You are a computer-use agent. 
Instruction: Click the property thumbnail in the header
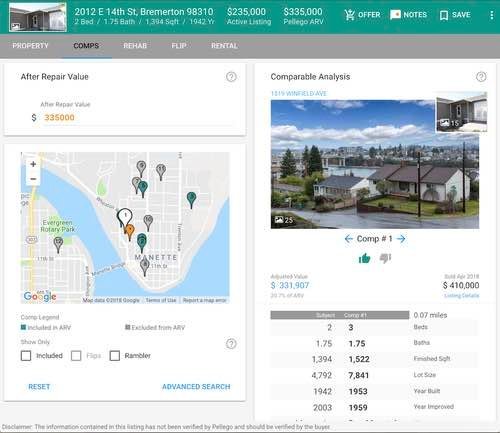[38, 17]
